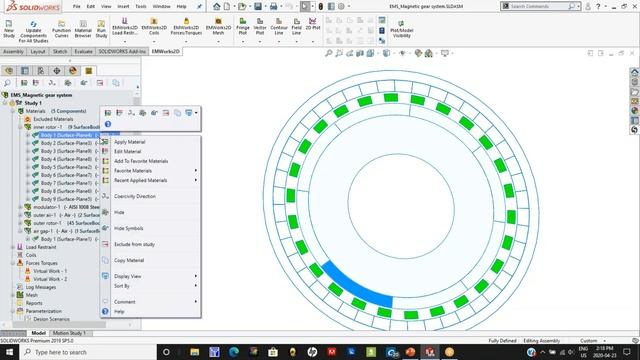This screenshot has width=640, height=360.
Task: Open File Explorer from taskbar
Action: [x=195, y=352]
